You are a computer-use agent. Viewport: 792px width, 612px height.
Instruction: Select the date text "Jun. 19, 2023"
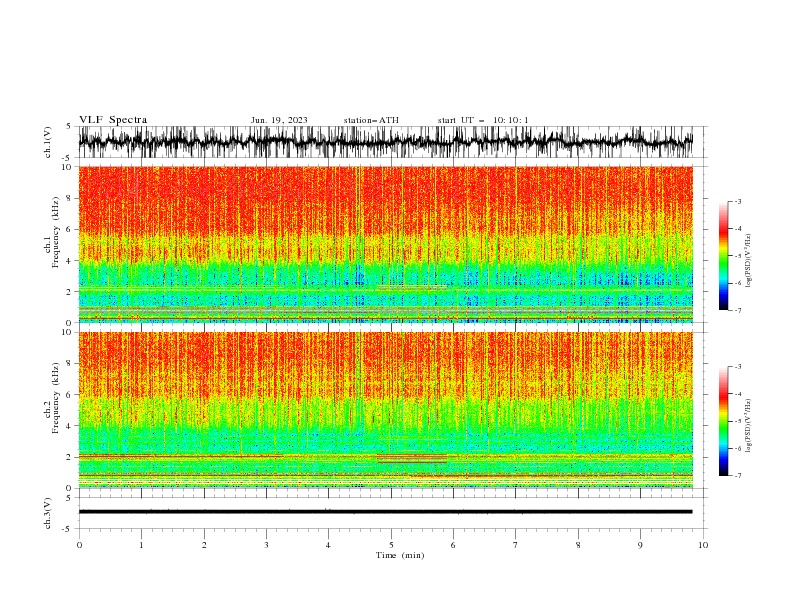tap(279, 120)
